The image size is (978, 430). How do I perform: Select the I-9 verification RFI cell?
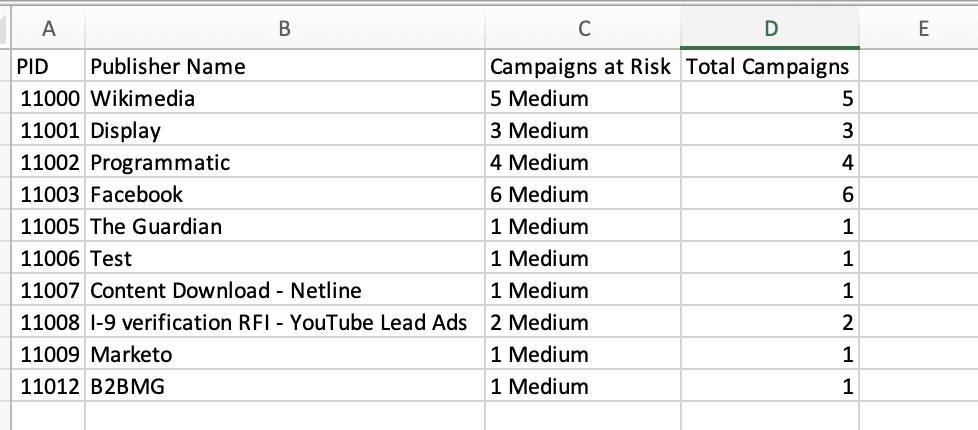[x=285, y=323]
